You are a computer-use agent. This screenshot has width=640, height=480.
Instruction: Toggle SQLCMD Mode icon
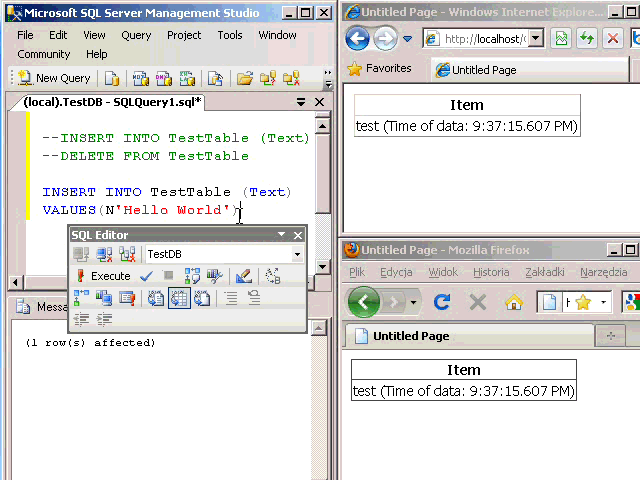pos(127,298)
